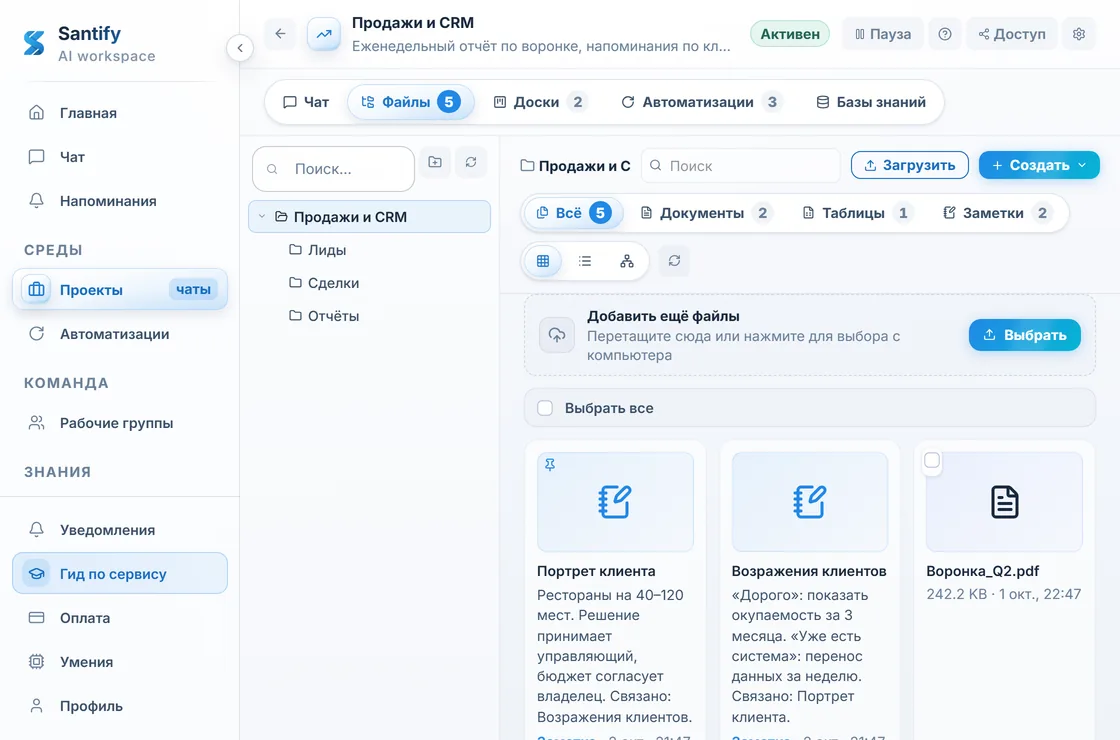
Task: Switch to the Доски tab
Action: [x=540, y=102]
